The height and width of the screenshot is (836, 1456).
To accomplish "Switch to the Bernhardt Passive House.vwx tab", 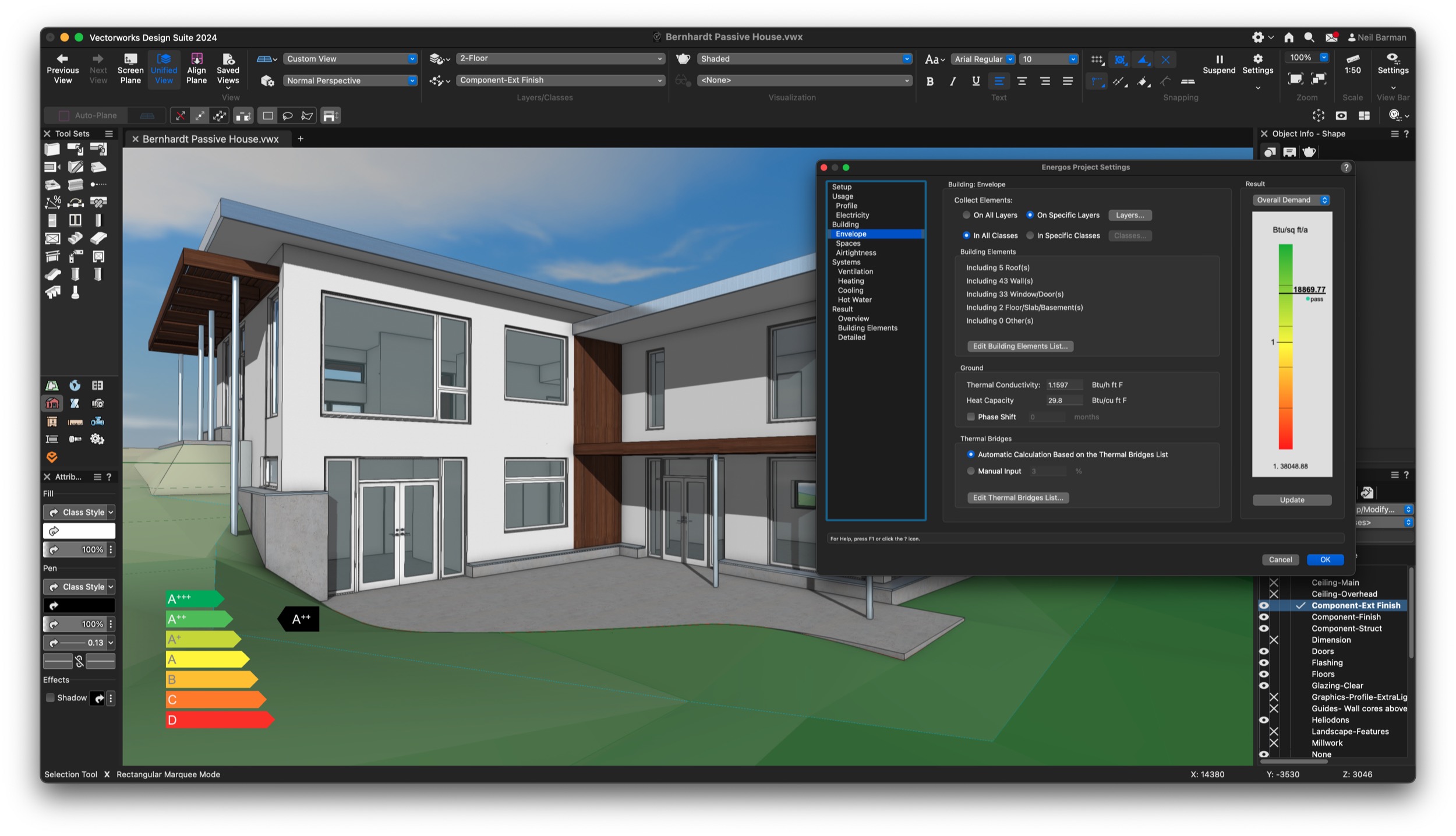I will click(x=210, y=139).
